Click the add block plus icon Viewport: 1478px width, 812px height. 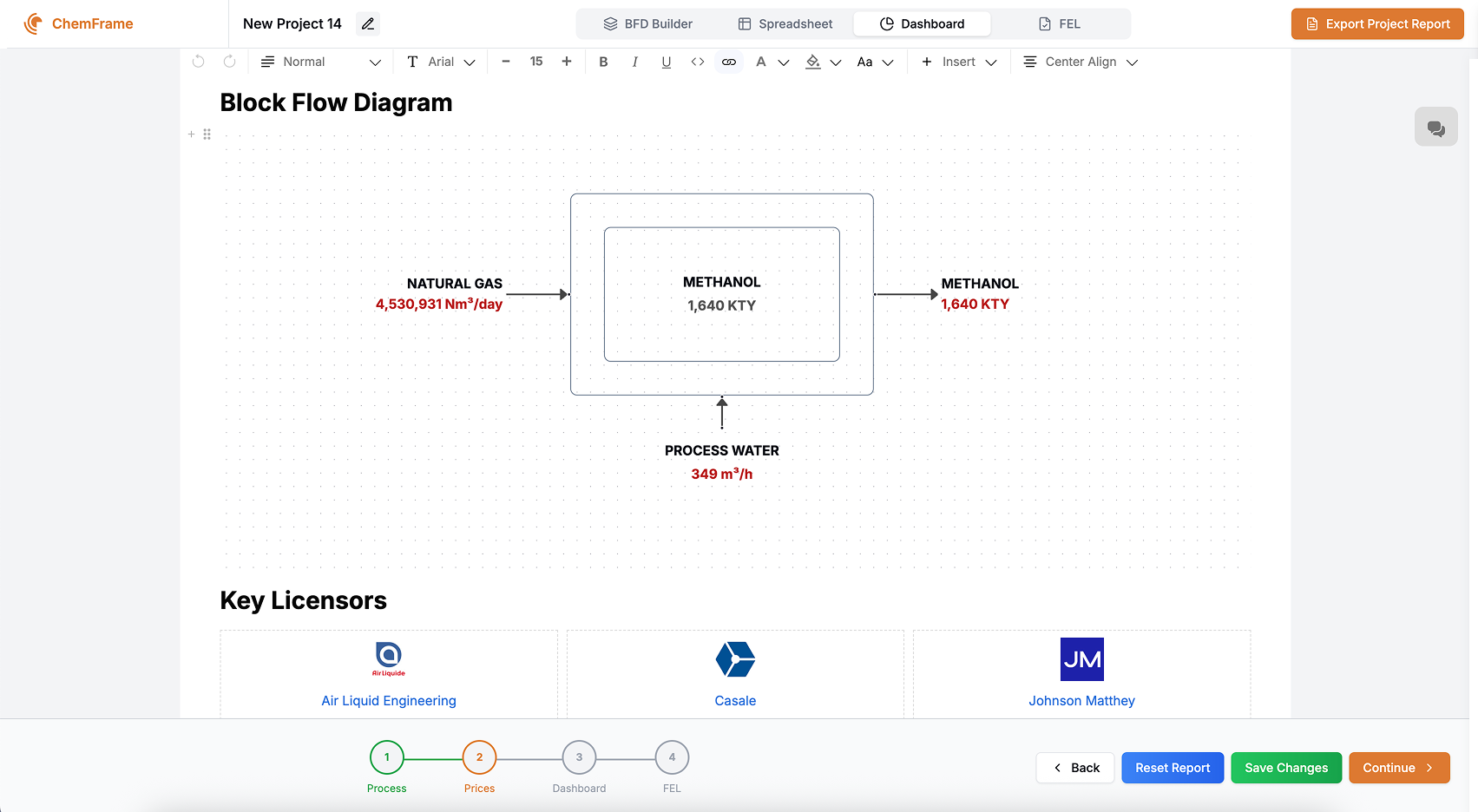(x=191, y=134)
